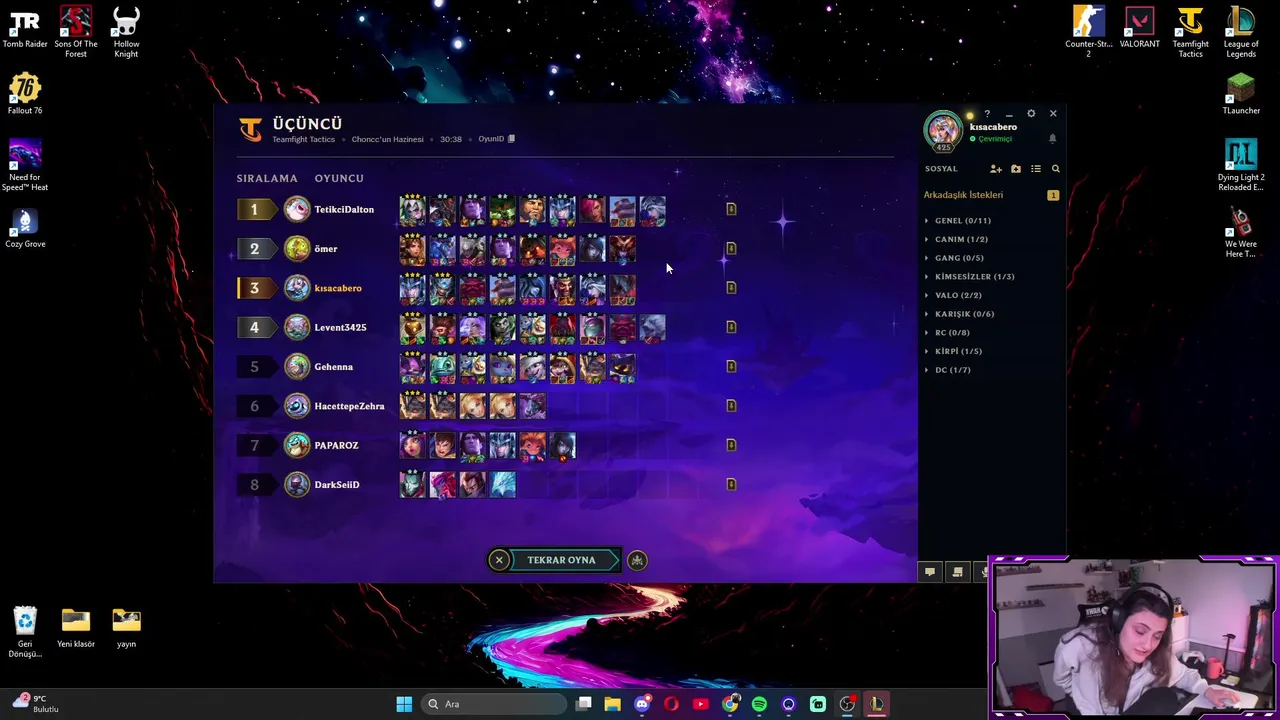1280x720 pixels.
Task: Select player name ömer
Action: 326,249
